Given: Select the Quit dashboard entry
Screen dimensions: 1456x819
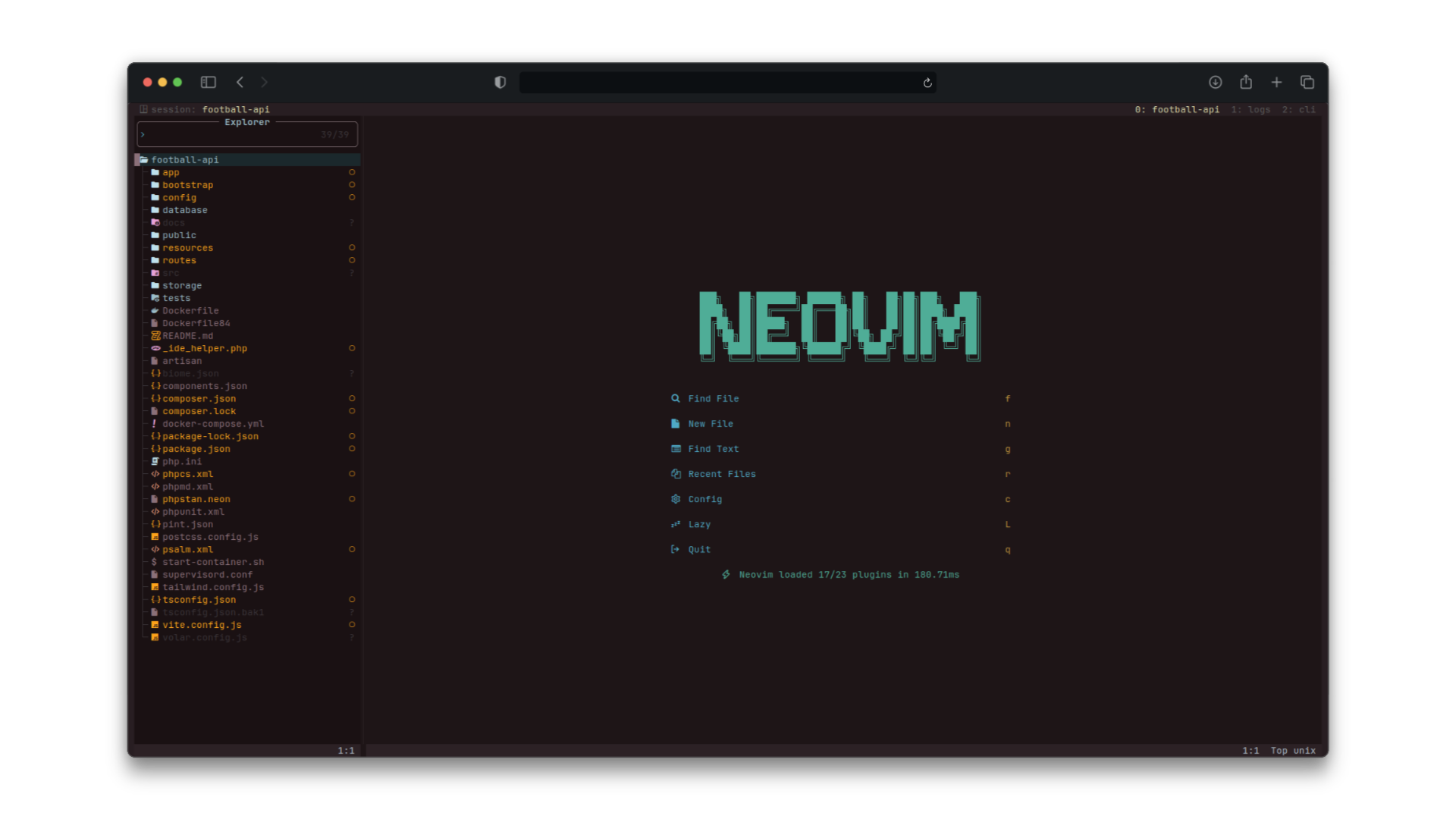Looking at the screenshot, I should [698, 550].
